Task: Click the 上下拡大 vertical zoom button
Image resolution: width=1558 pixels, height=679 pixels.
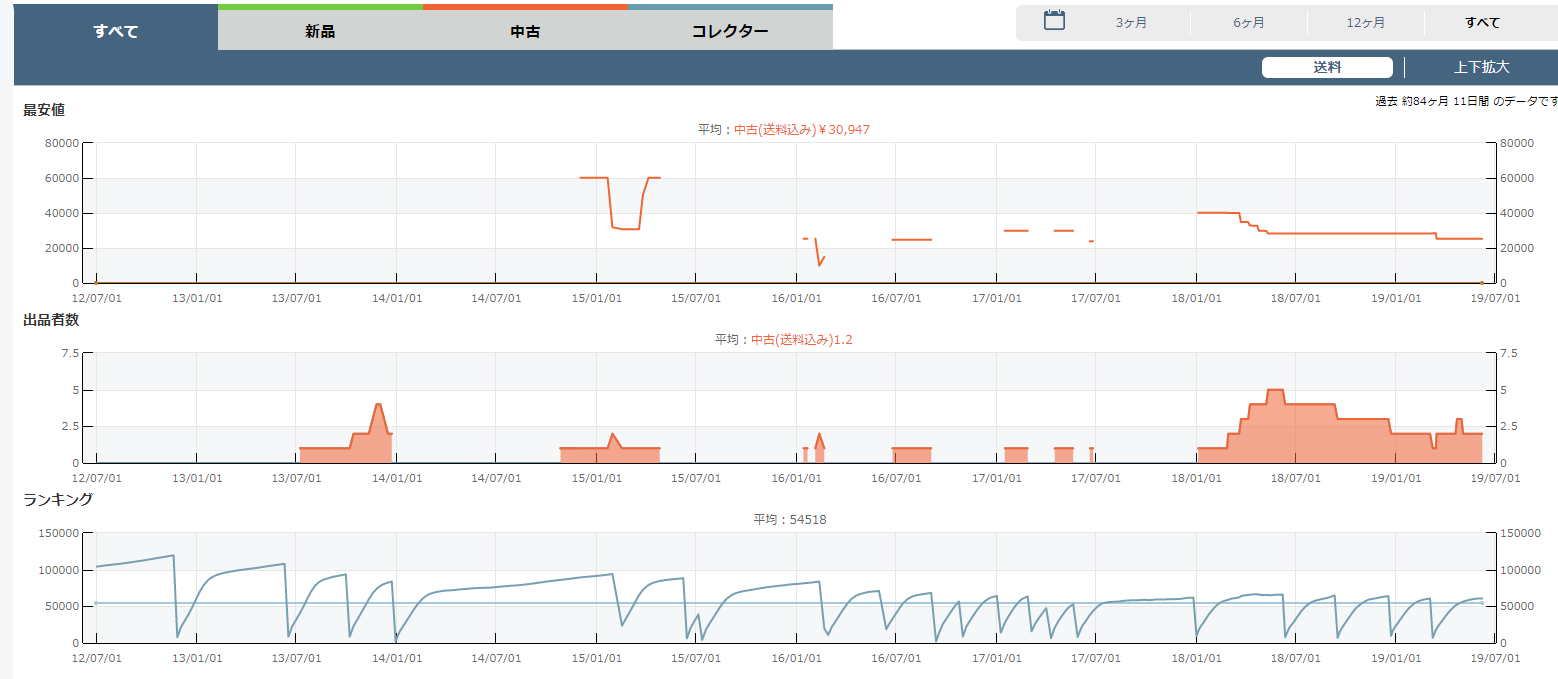Action: pyautogui.click(x=1481, y=68)
